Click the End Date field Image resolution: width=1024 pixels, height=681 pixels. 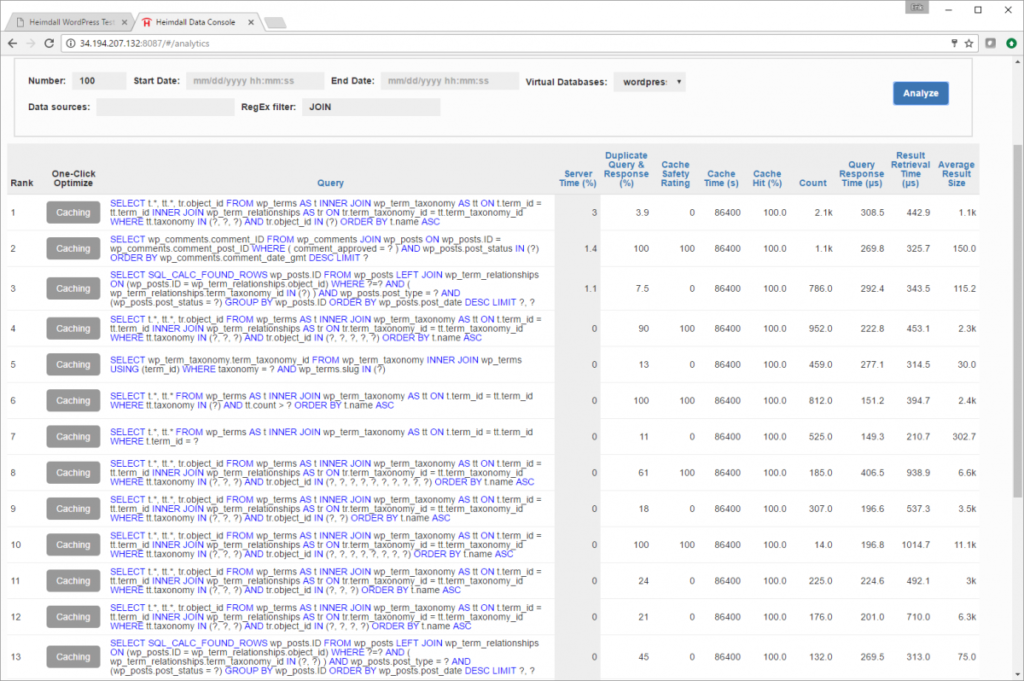(x=449, y=81)
